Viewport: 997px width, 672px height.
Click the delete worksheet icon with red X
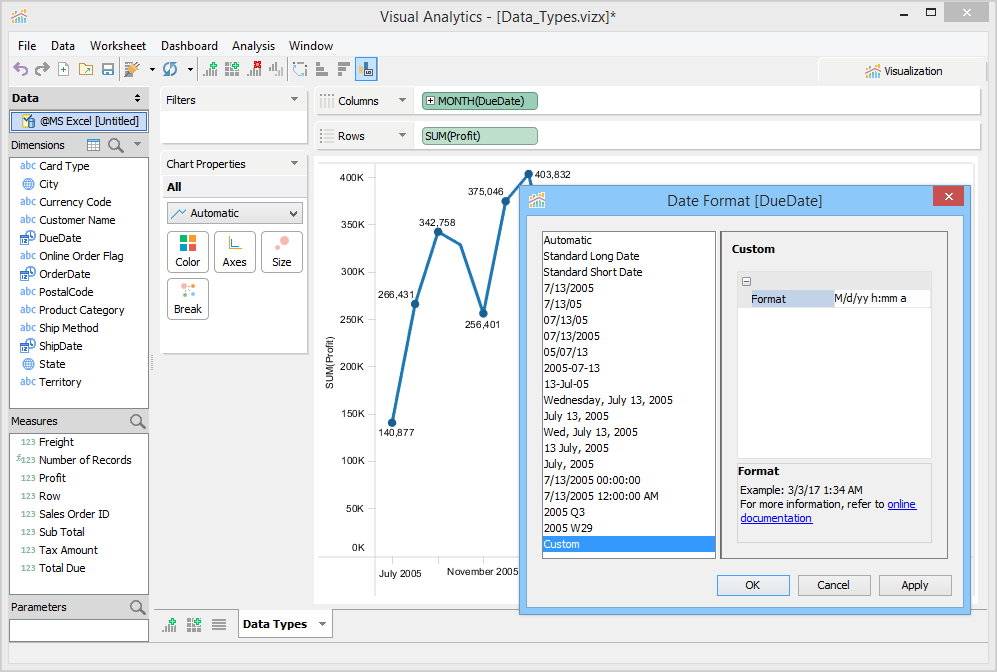click(x=254, y=69)
